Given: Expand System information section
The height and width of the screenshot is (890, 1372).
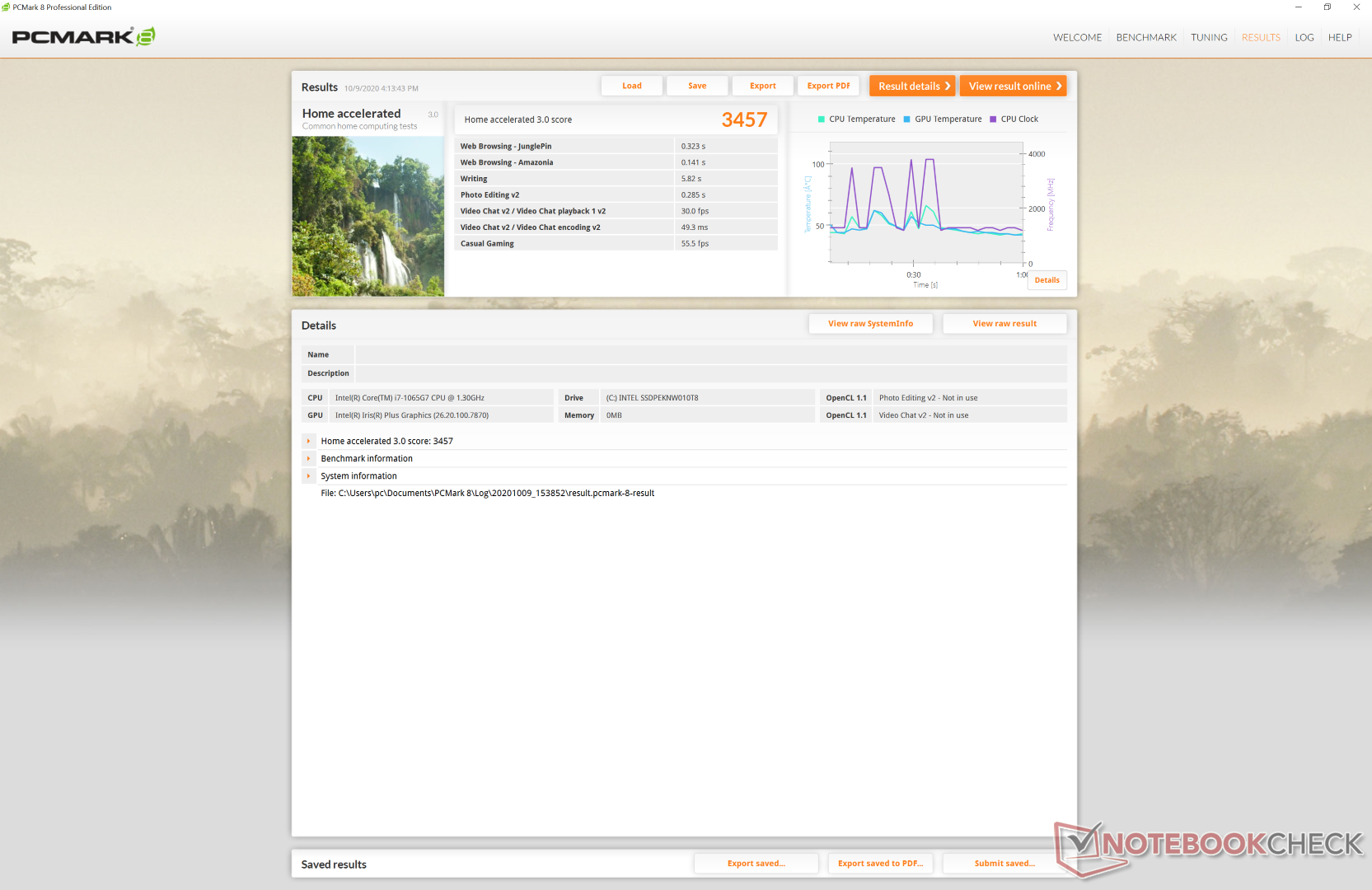Looking at the screenshot, I should [309, 476].
